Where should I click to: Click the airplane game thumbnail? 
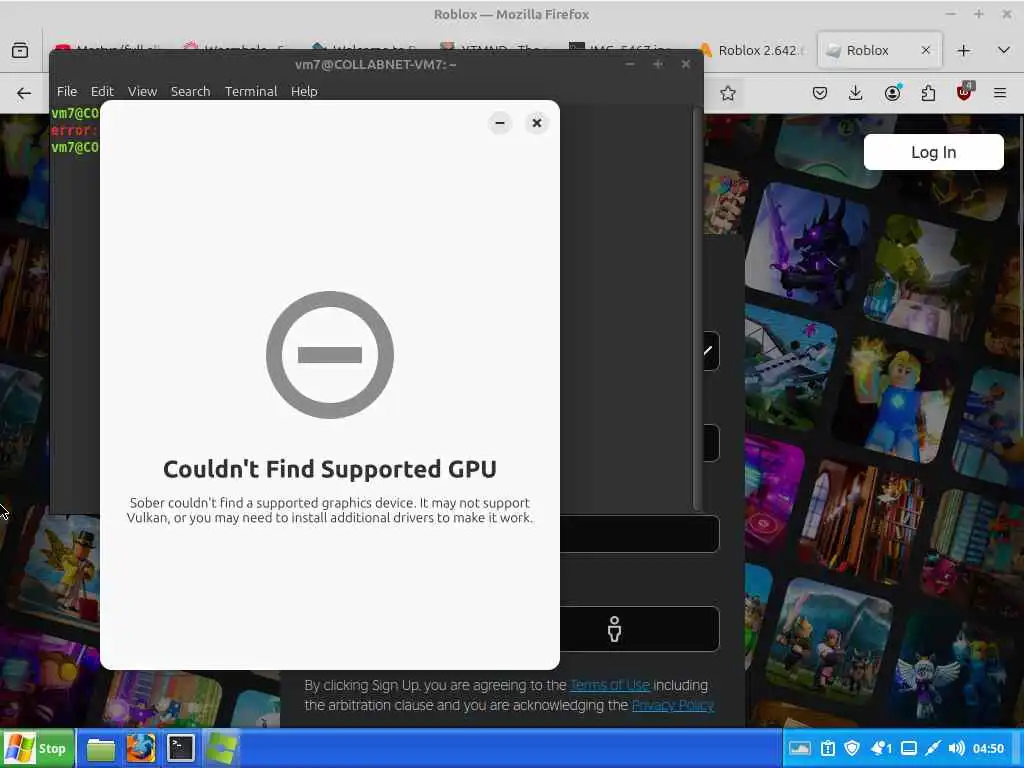(x=790, y=366)
